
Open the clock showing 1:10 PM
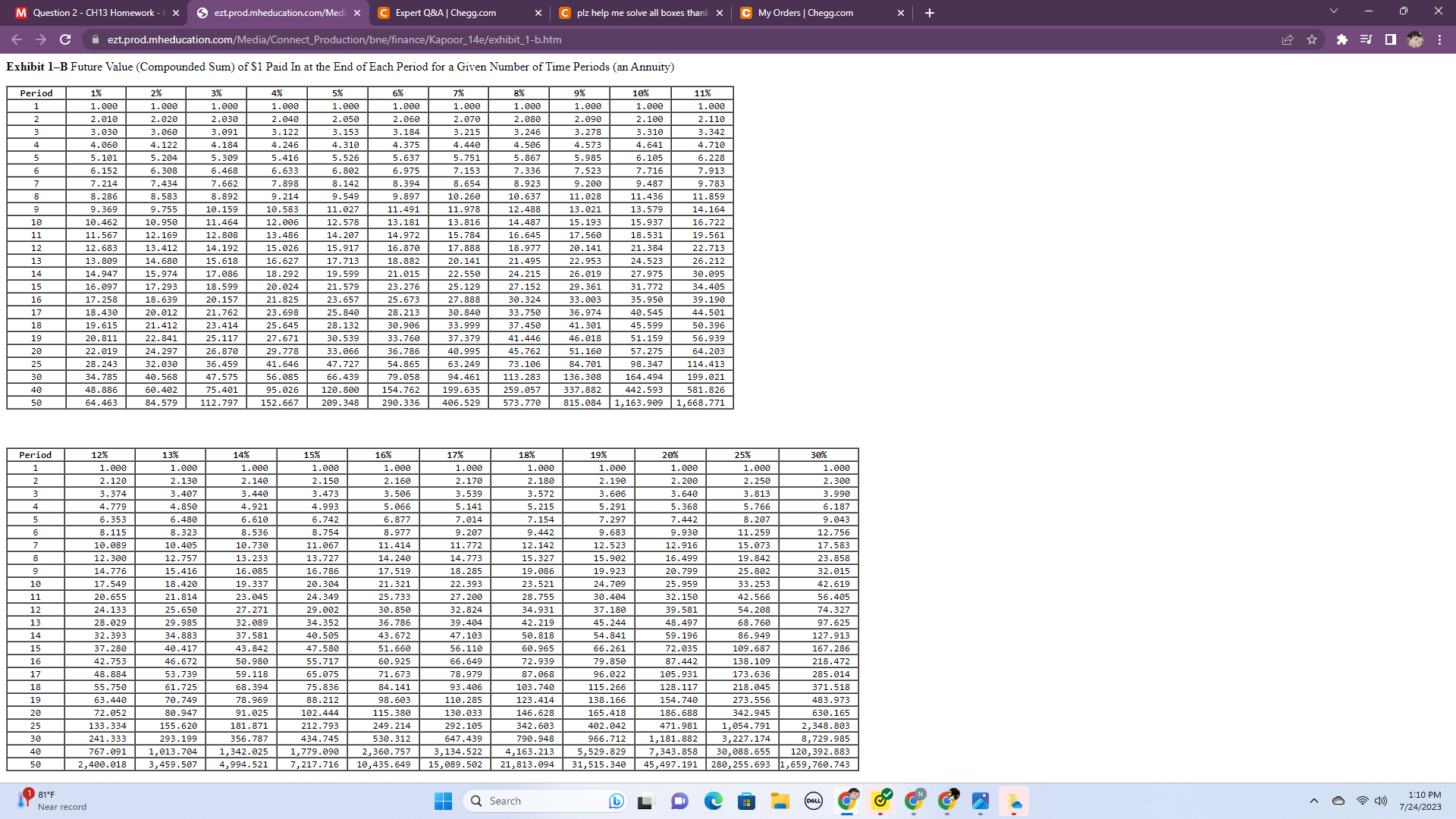1420,801
